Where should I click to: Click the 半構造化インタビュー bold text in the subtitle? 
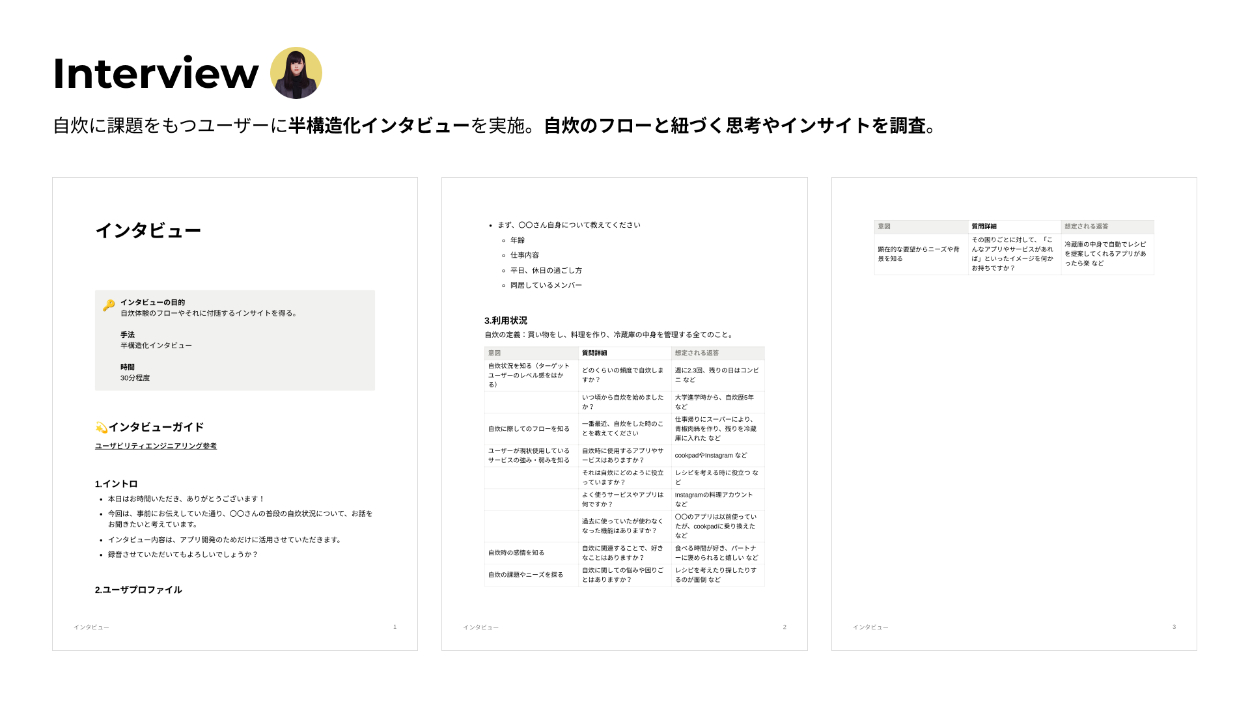[x=379, y=126]
